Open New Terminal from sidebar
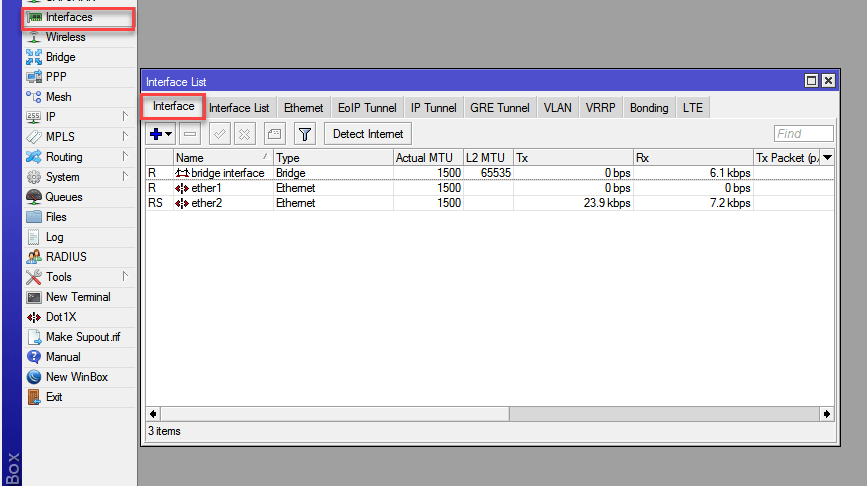The width and height of the screenshot is (867, 486). [x=78, y=297]
